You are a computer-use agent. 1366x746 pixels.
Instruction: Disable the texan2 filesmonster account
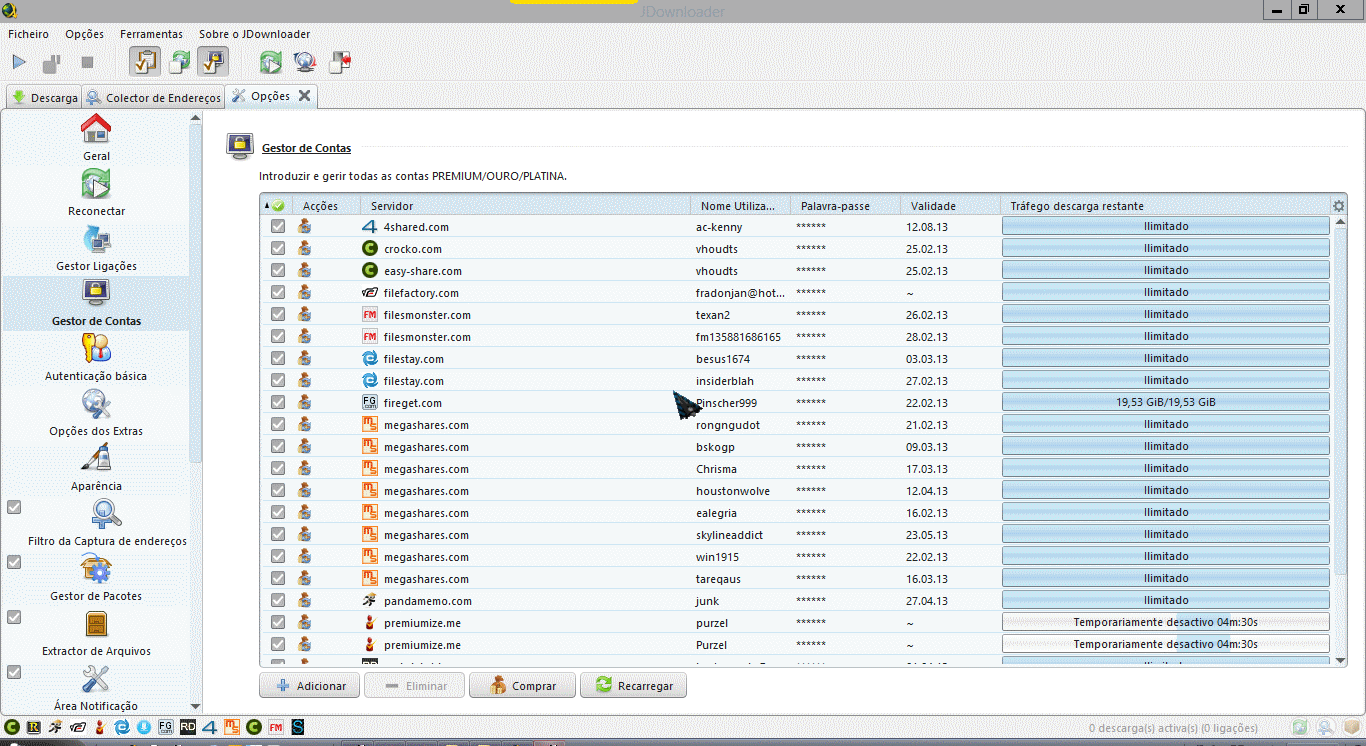[278, 315]
